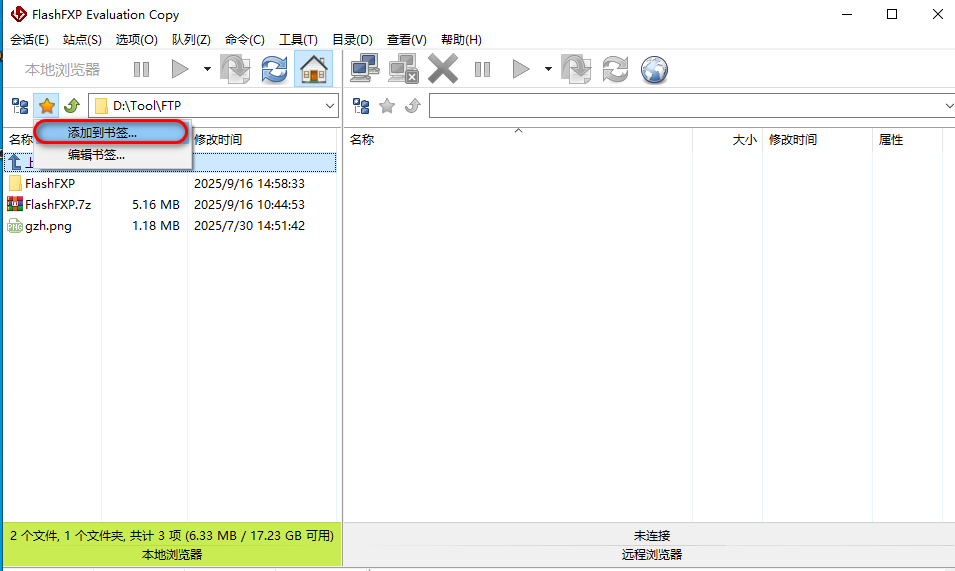The image size is (955, 571).
Task: Open the 会话(E) menu
Action: (x=29, y=40)
